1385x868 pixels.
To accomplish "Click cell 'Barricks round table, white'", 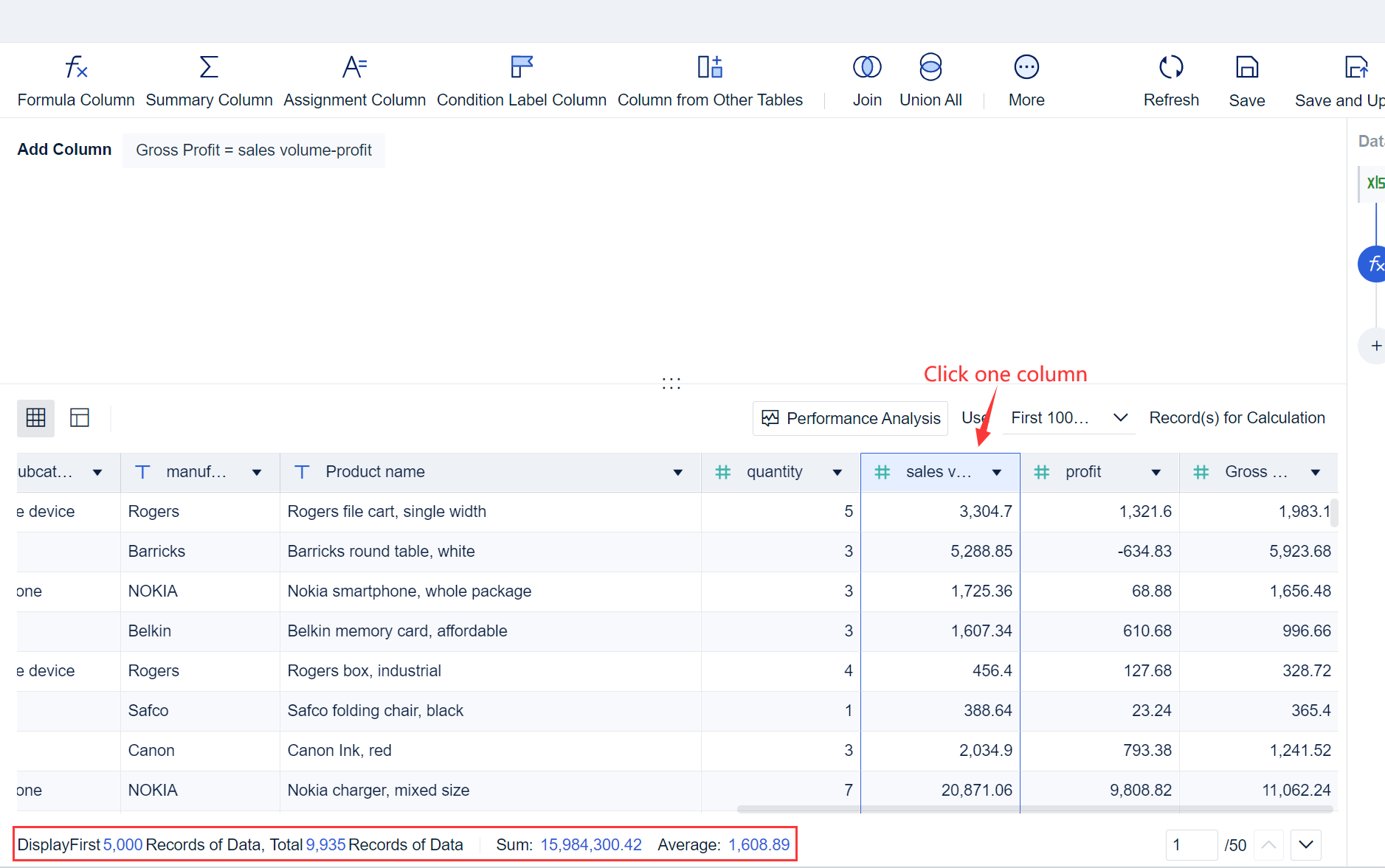I will pos(491,552).
